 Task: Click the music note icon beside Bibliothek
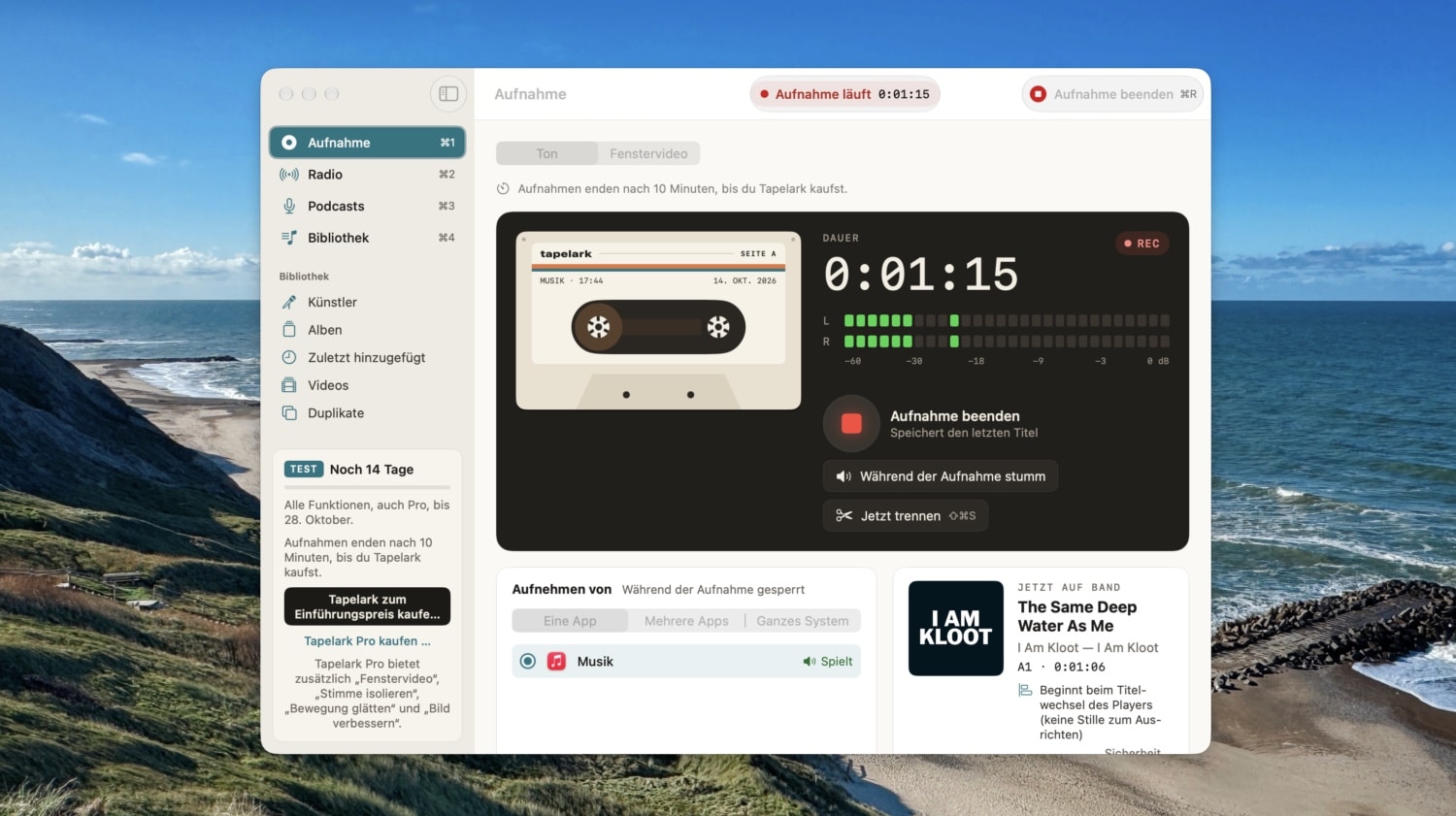[x=289, y=238]
